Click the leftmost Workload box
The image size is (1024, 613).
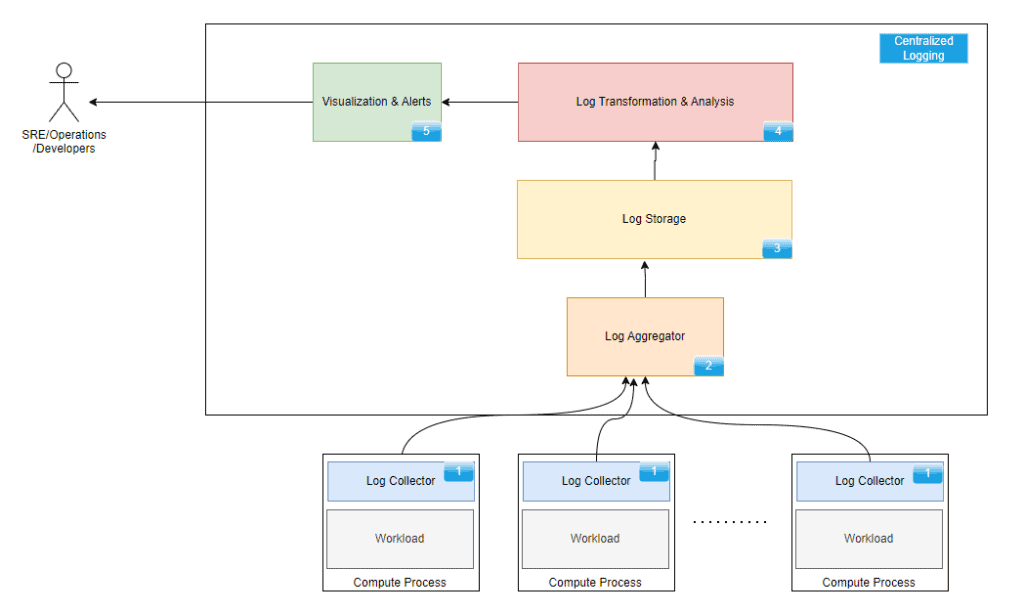pos(400,539)
